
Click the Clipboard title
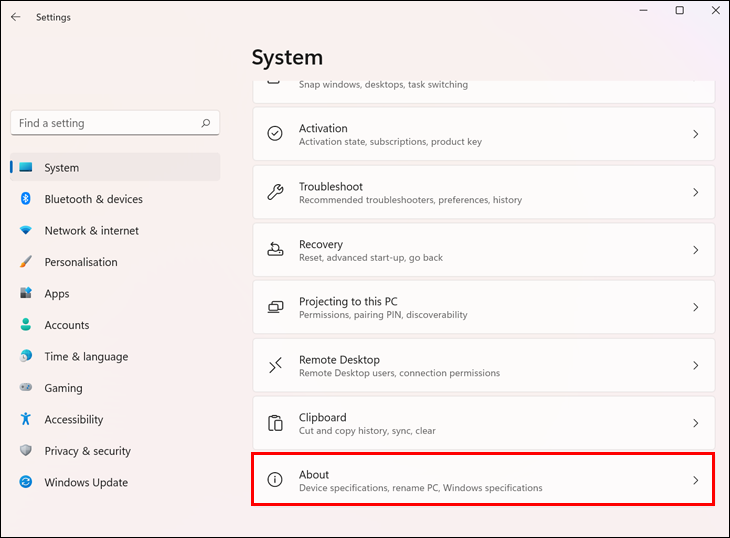click(323, 417)
